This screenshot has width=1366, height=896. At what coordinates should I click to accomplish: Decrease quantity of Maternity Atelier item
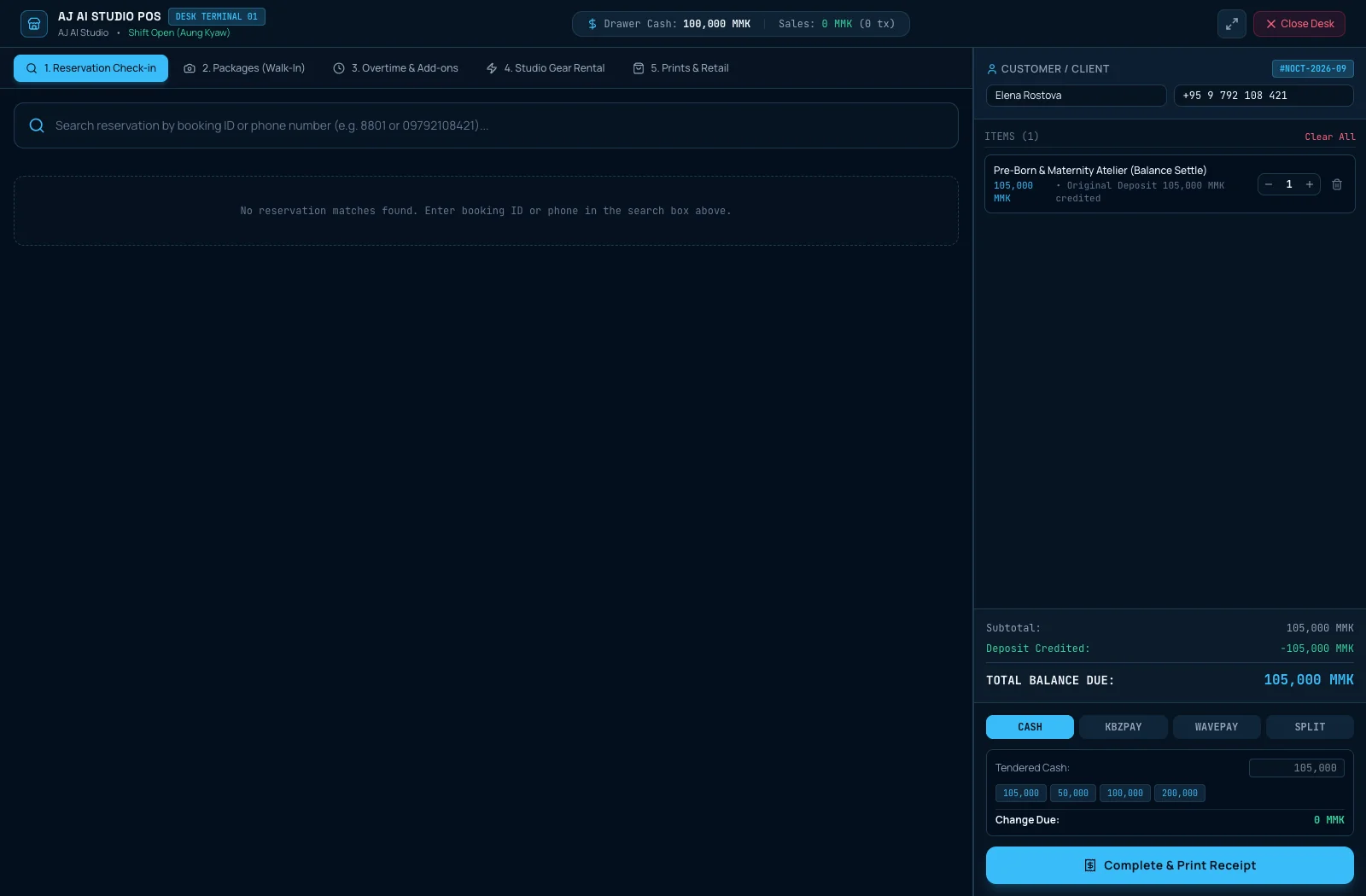[x=1269, y=184]
